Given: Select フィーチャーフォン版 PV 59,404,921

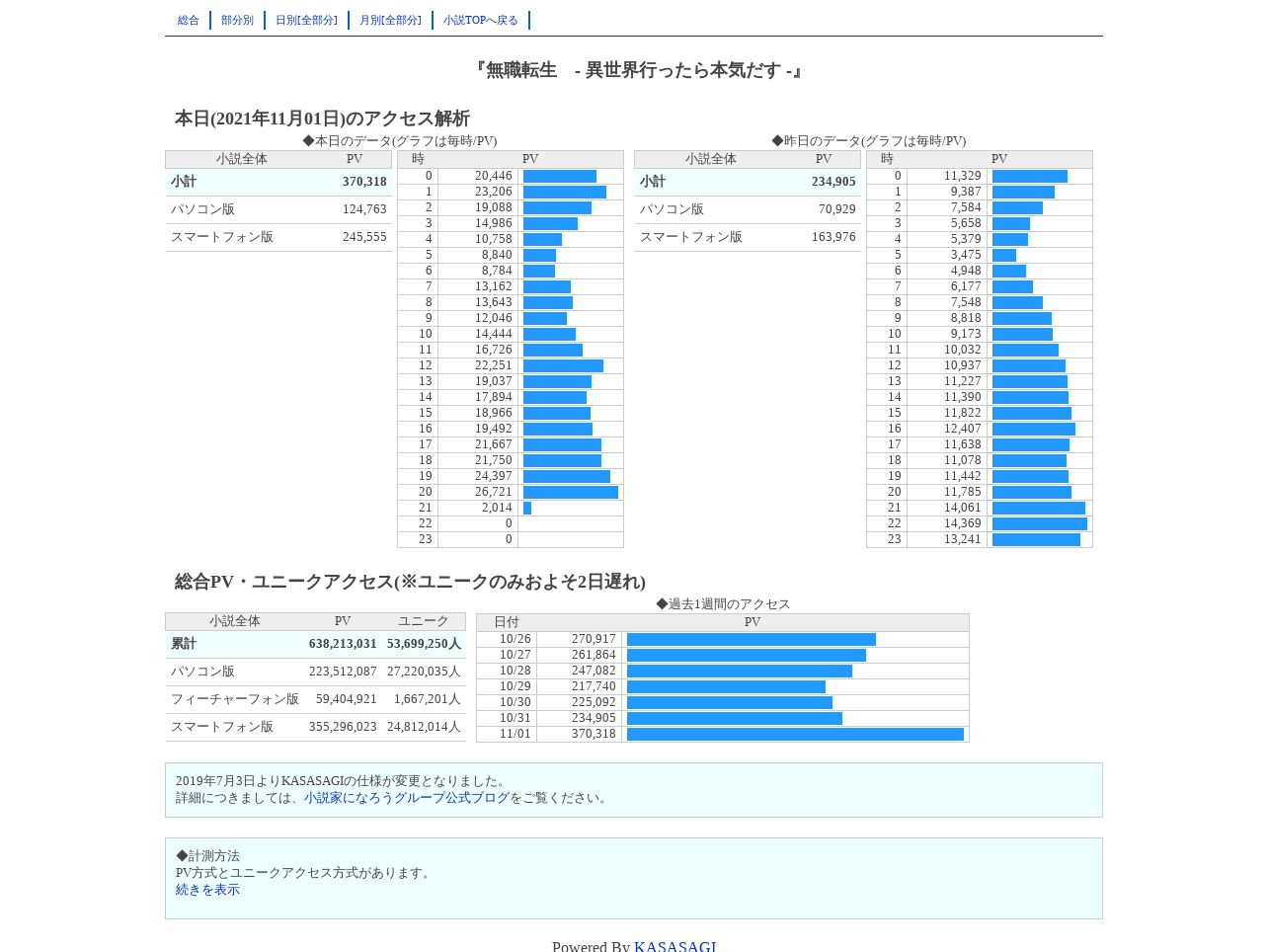Looking at the screenshot, I should (x=346, y=699).
